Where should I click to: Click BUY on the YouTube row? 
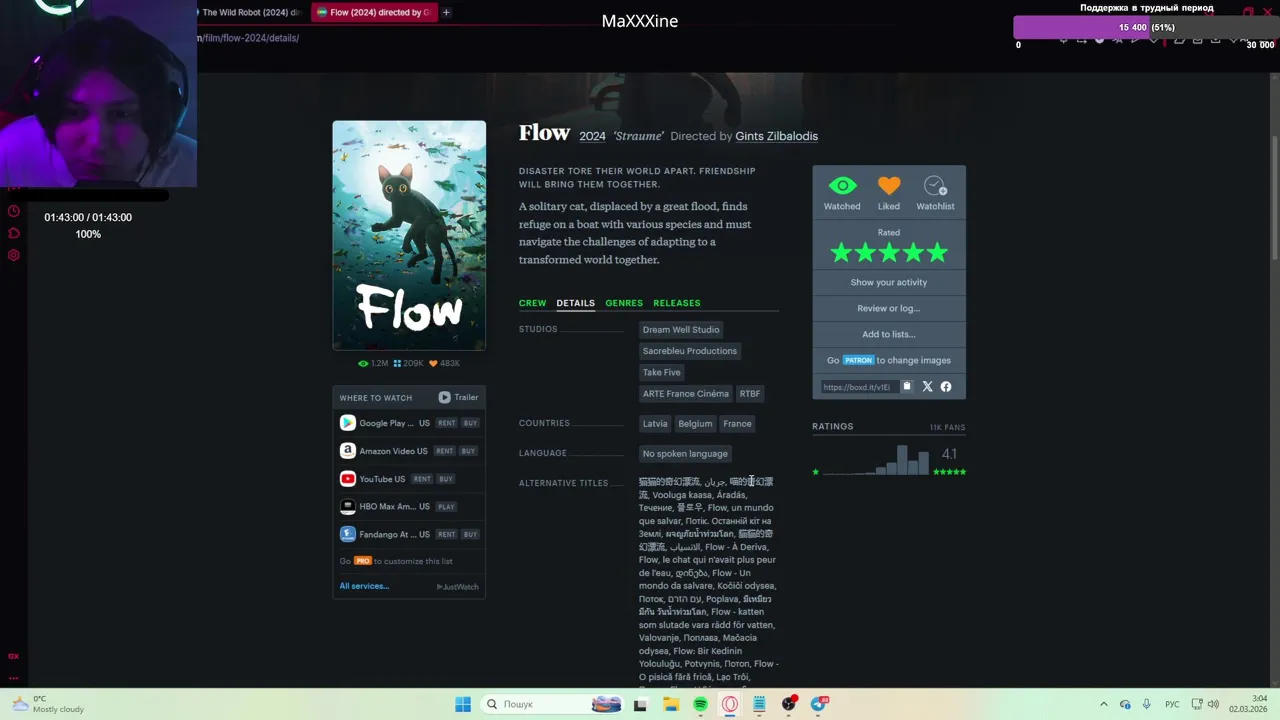[446, 479]
